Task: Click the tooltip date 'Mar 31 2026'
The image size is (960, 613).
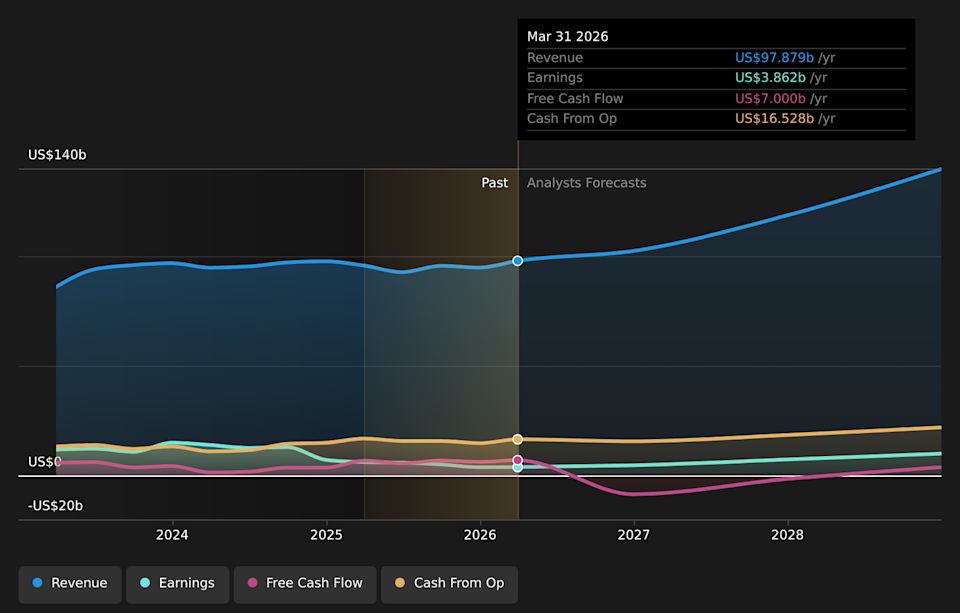Action: click(x=568, y=37)
